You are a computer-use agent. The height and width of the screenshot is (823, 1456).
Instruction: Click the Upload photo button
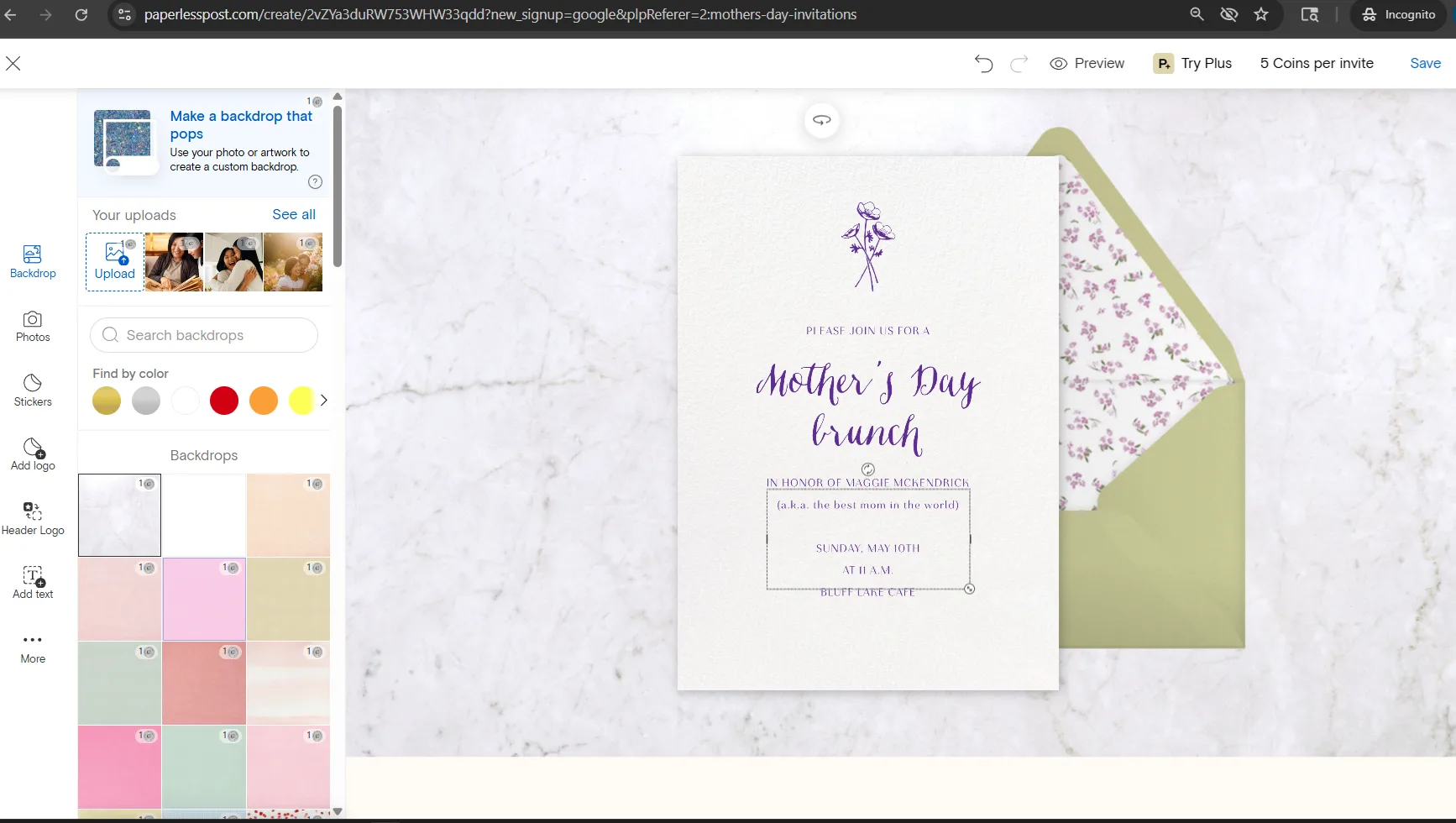[115, 262]
